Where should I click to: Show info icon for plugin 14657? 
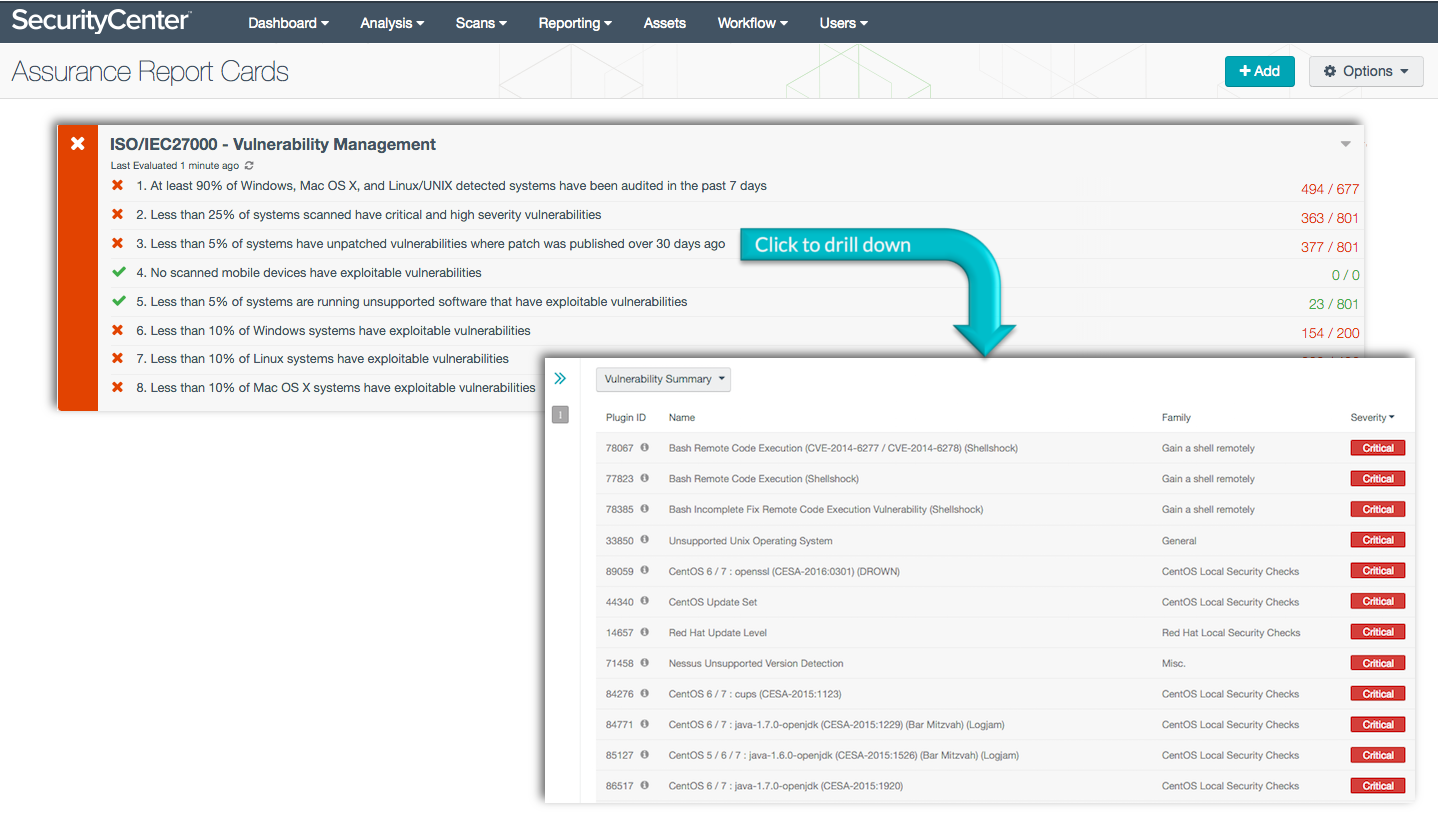645,632
